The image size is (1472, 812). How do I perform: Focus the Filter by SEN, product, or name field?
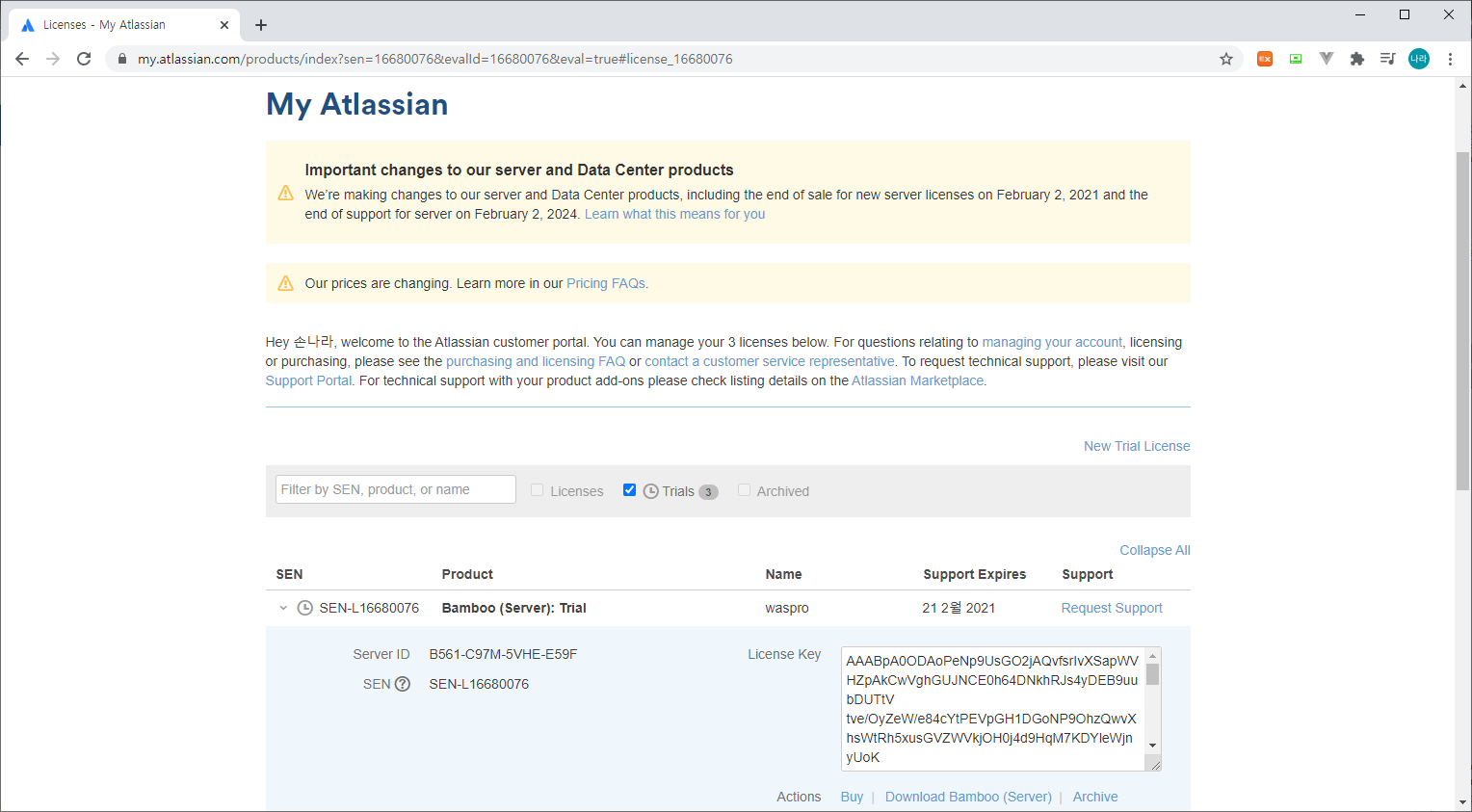pyautogui.click(x=396, y=489)
